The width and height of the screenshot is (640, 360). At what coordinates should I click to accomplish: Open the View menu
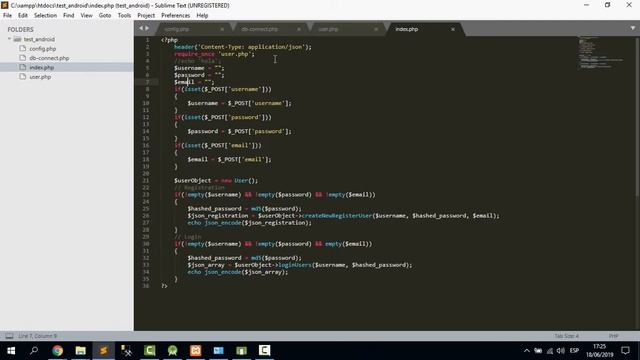coord(86,16)
